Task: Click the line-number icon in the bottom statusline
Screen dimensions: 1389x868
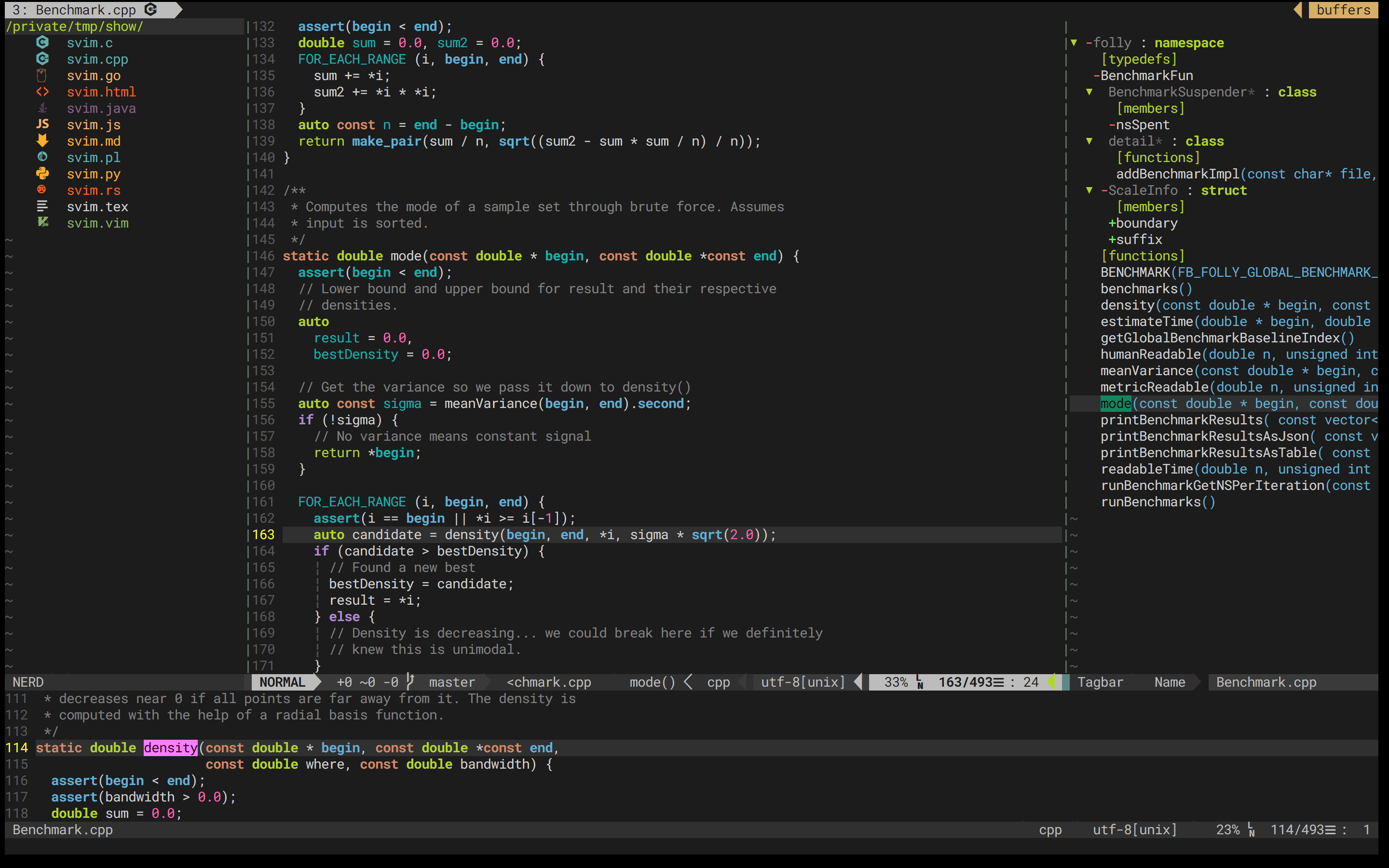Action: click(1252, 829)
